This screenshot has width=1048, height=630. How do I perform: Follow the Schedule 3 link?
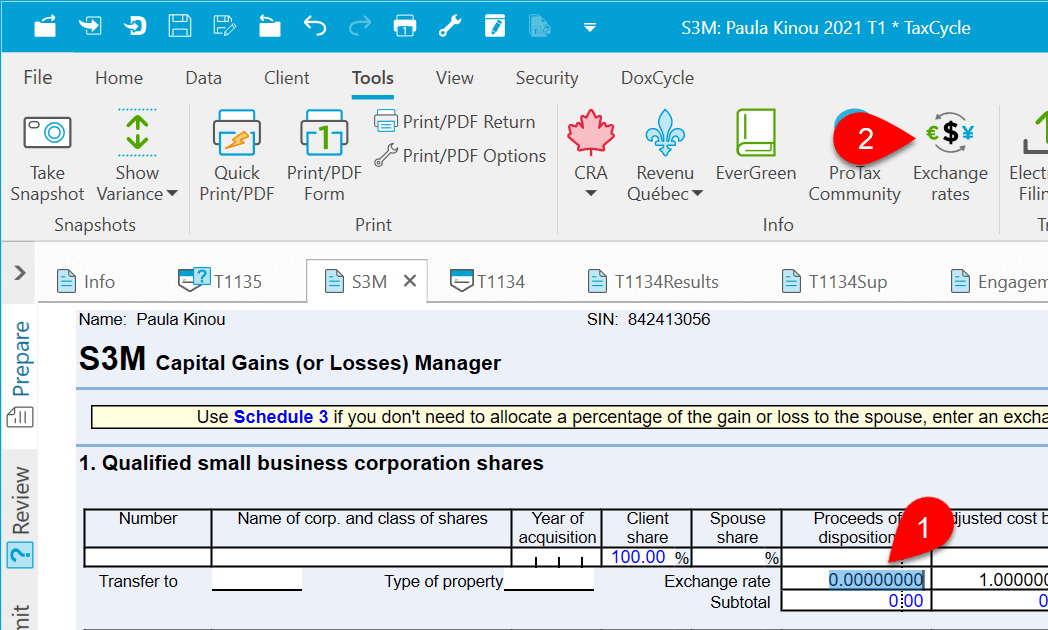281,417
